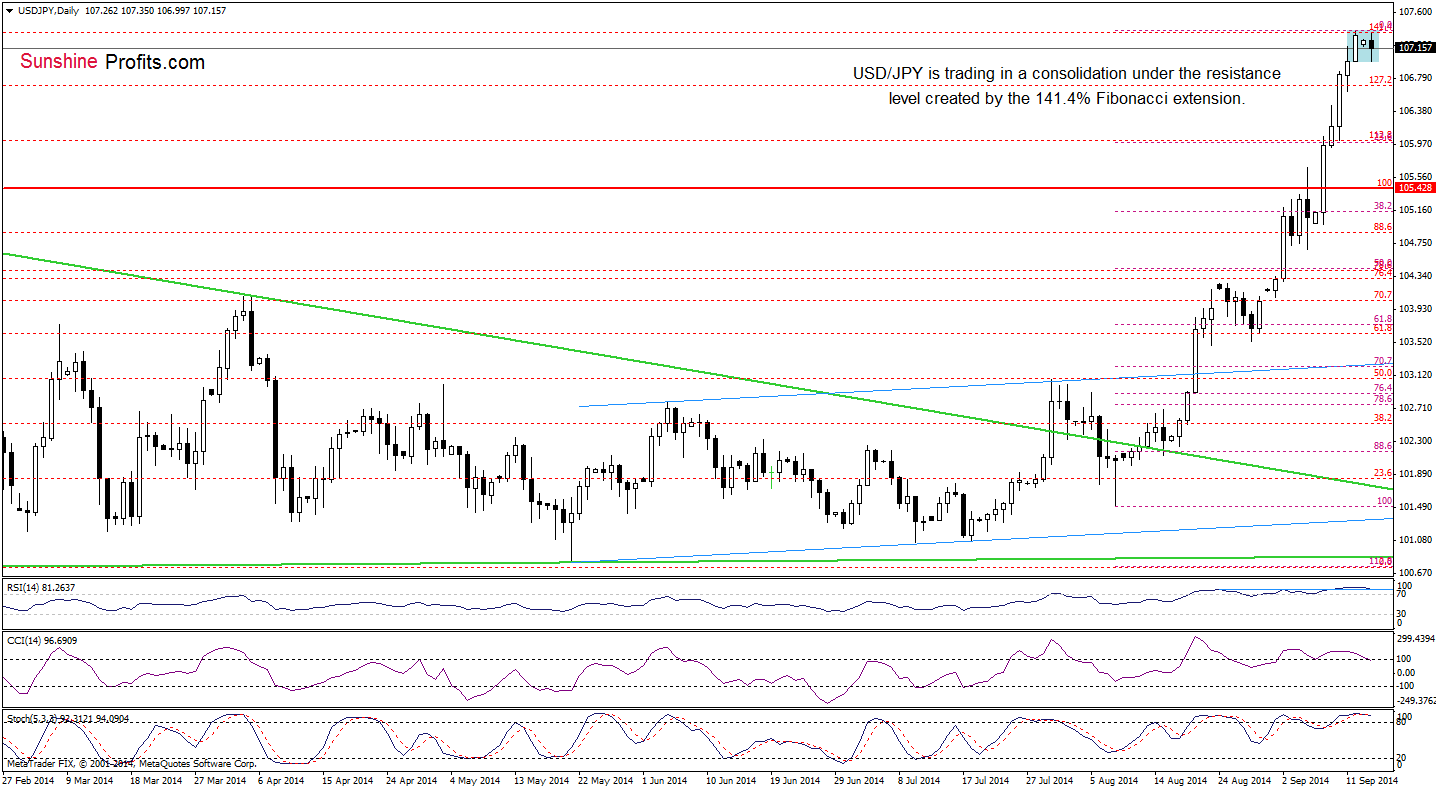Click the 127.2 Fibonacci level label
Image resolution: width=1436 pixels, height=789 pixels.
[x=1381, y=79]
